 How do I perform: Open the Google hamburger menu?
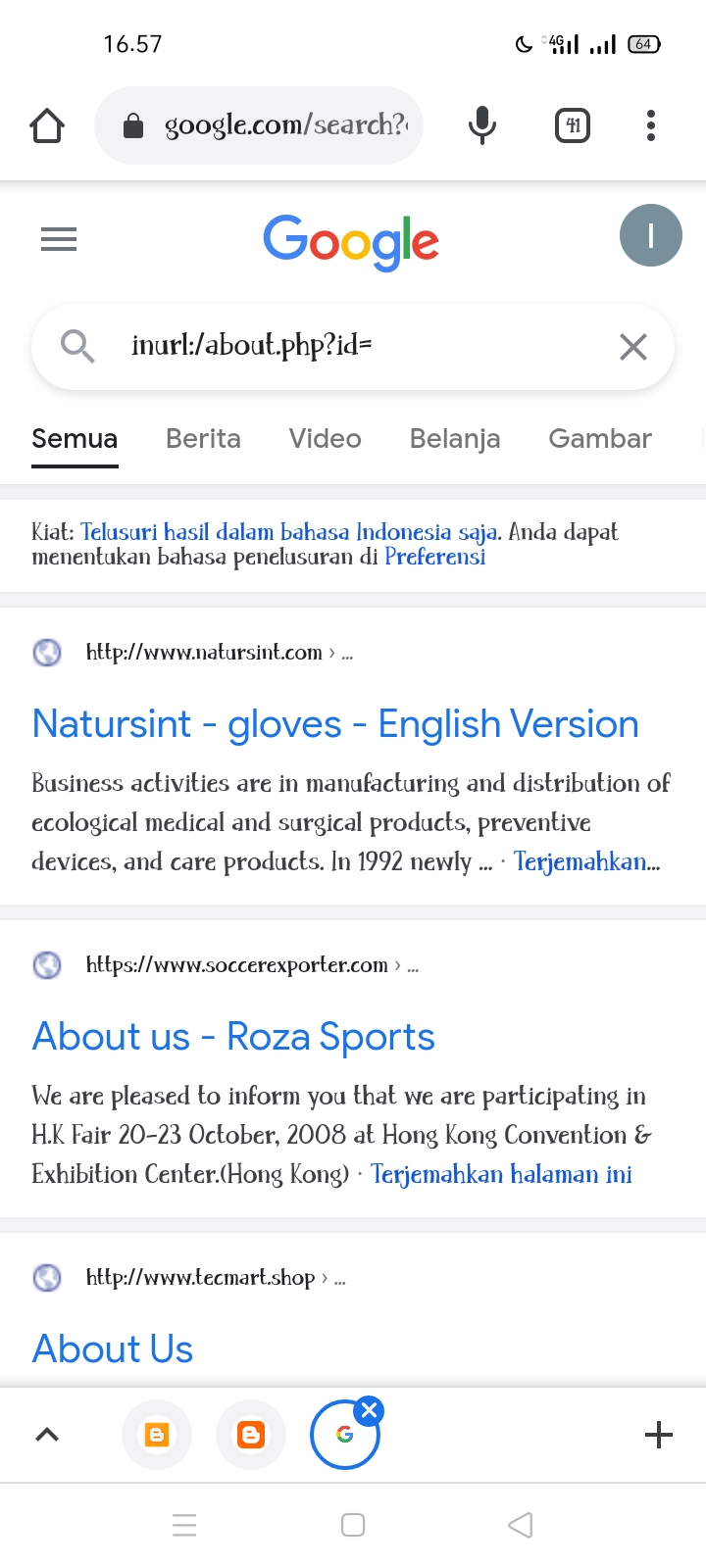[x=59, y=239]
